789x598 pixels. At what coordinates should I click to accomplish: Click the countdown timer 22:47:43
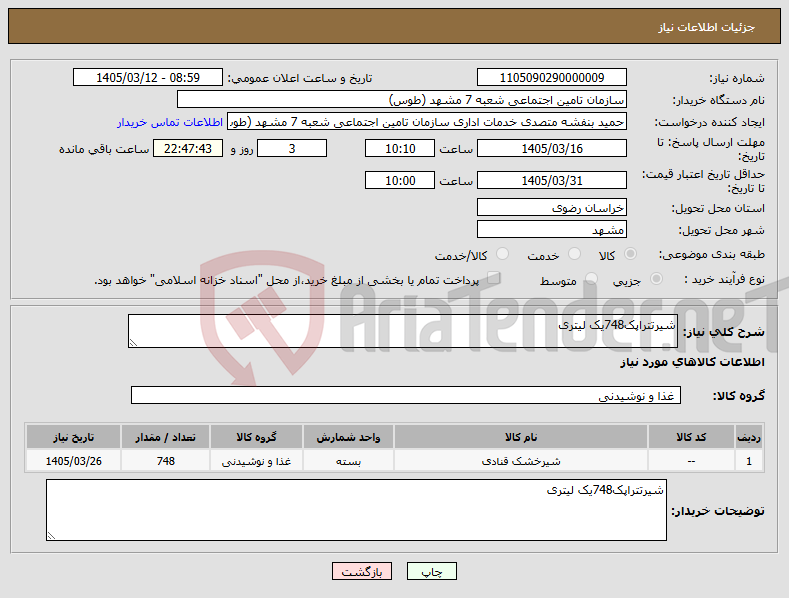(188, 148)
